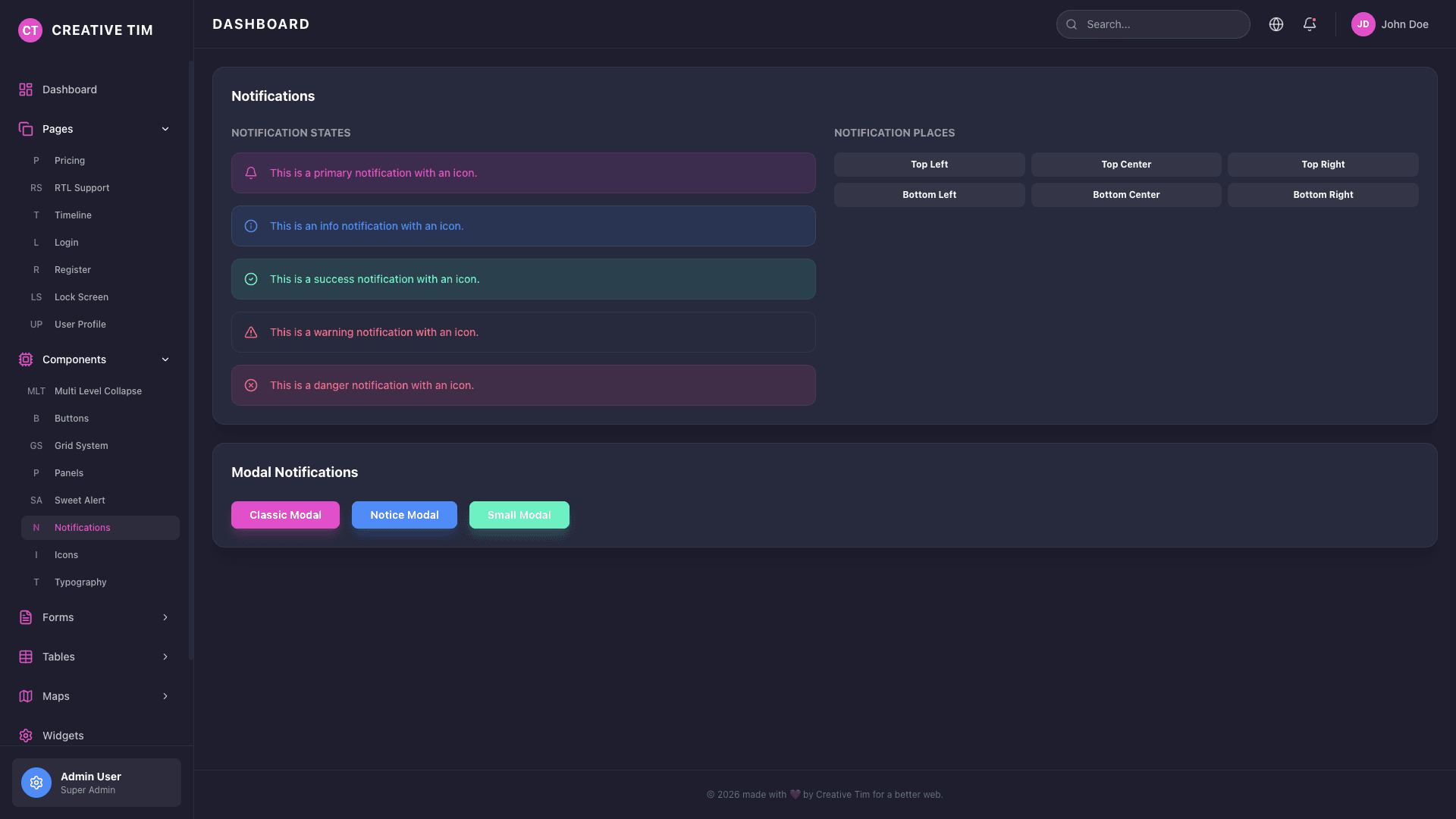Screen dimensions: 1456x819
Task: Click the info notification icon
Action: [x=251, y=226]
